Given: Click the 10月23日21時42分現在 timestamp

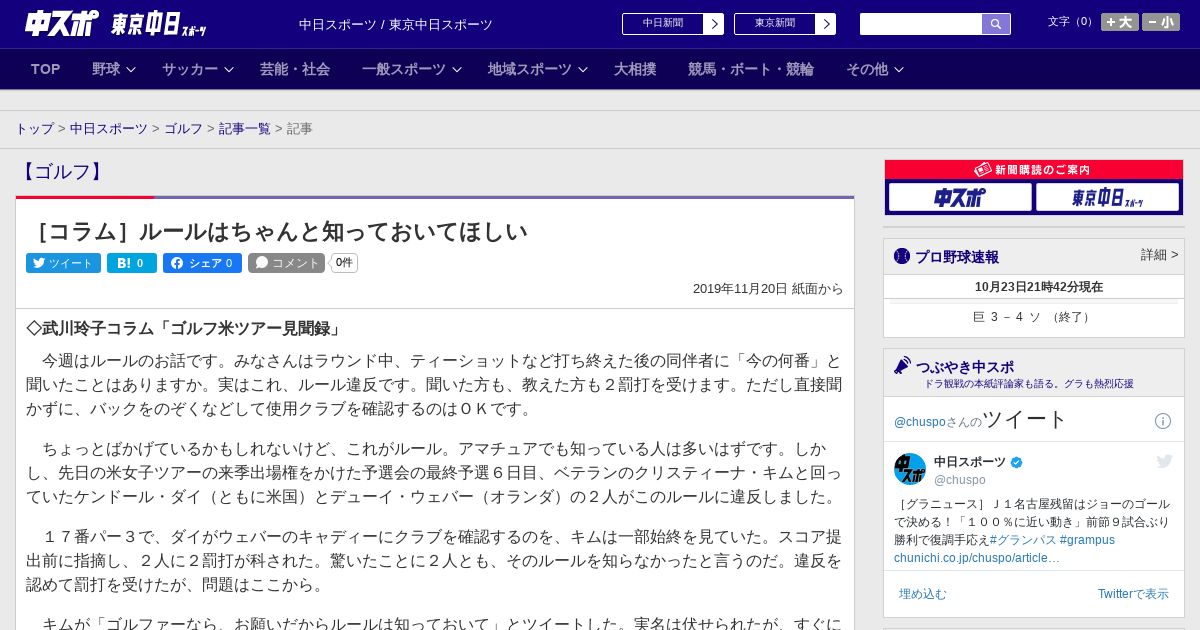Looking at the screenshot, I should [x=1039, y=287].
